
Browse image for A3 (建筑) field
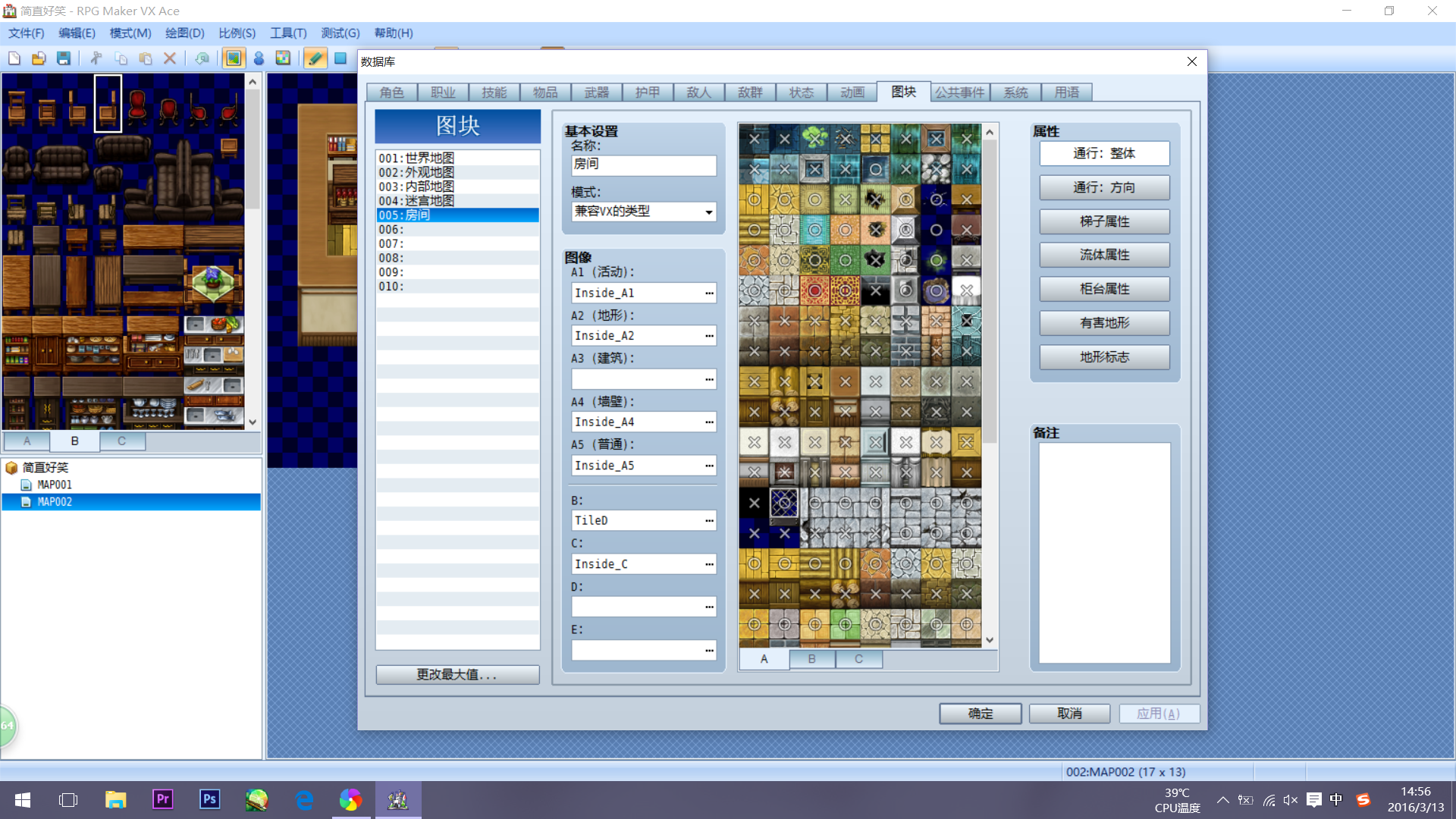point(709,379)
